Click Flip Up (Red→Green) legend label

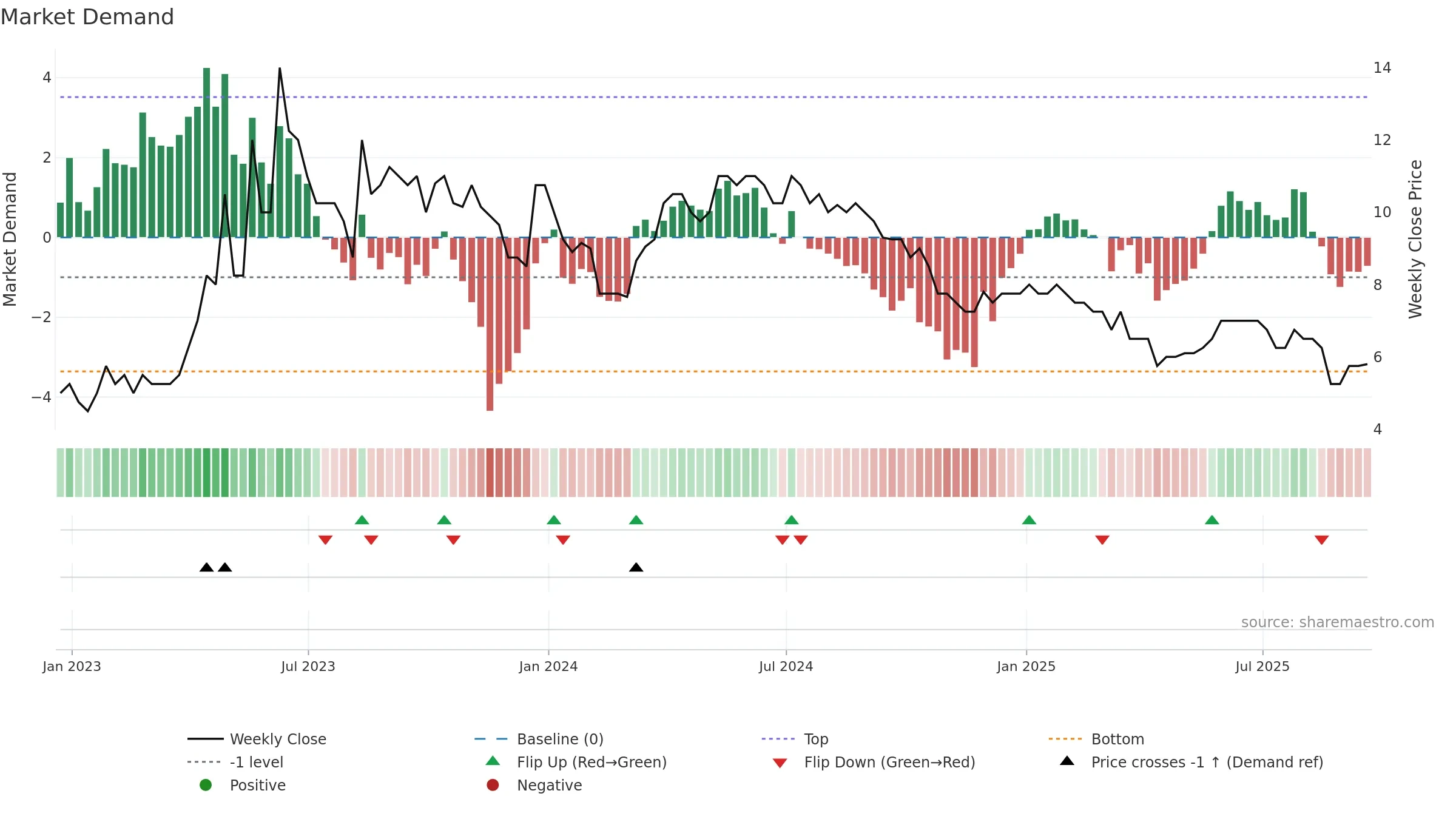tap(591, 762)
